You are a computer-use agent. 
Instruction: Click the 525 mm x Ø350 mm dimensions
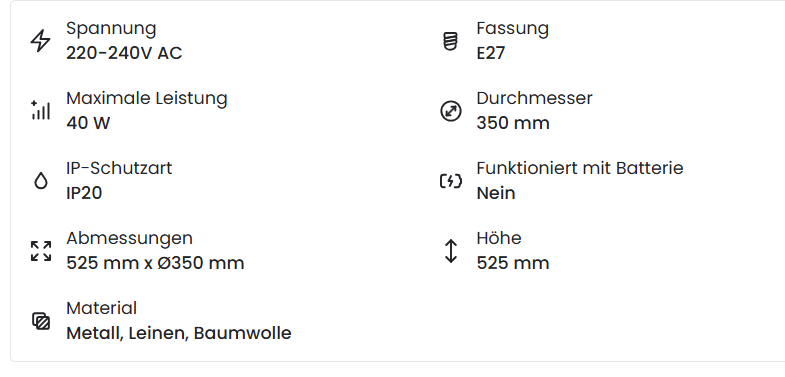point(155,263)
